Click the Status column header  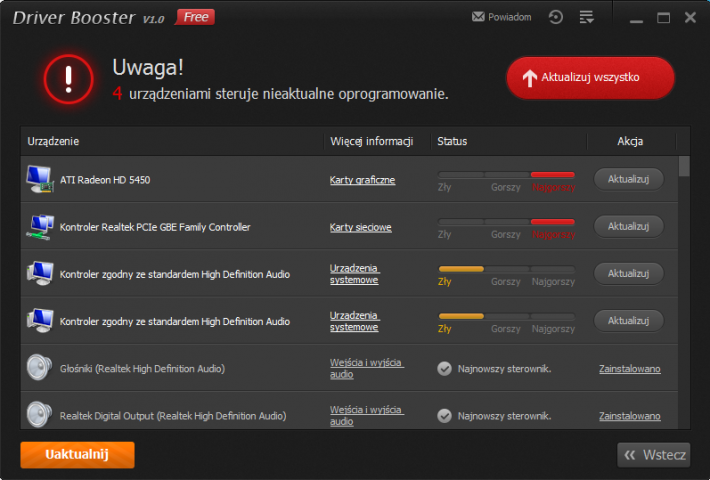coord(452,141)
